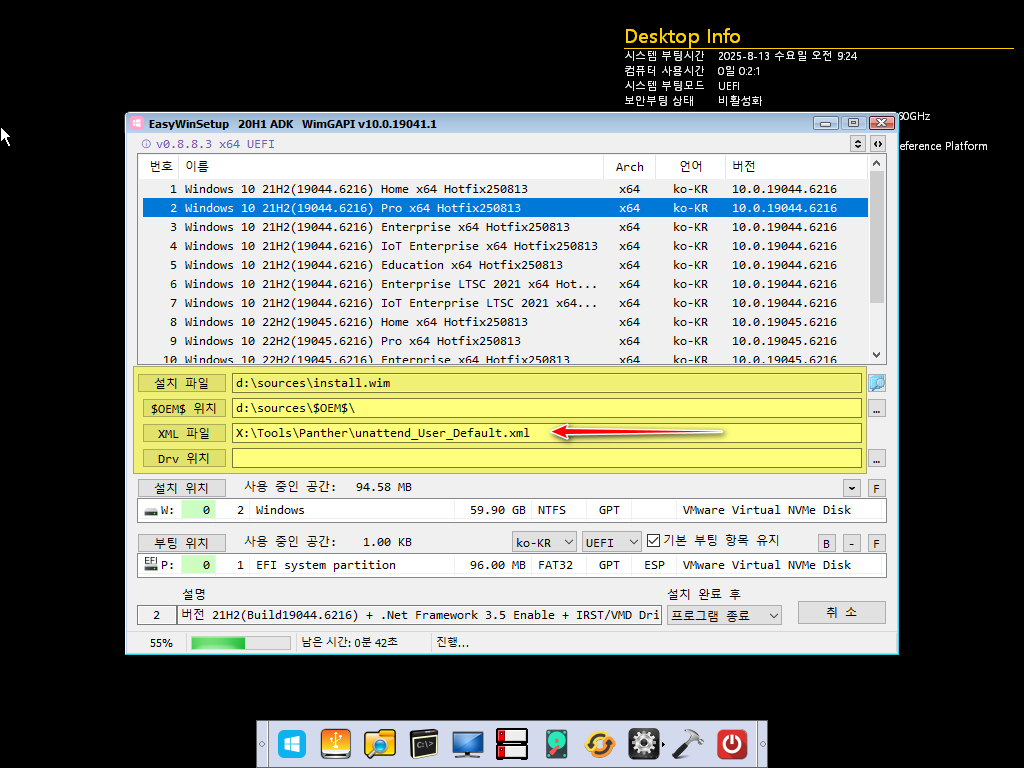Click the info circle icon before v0.8.8.3

point(146,144)
